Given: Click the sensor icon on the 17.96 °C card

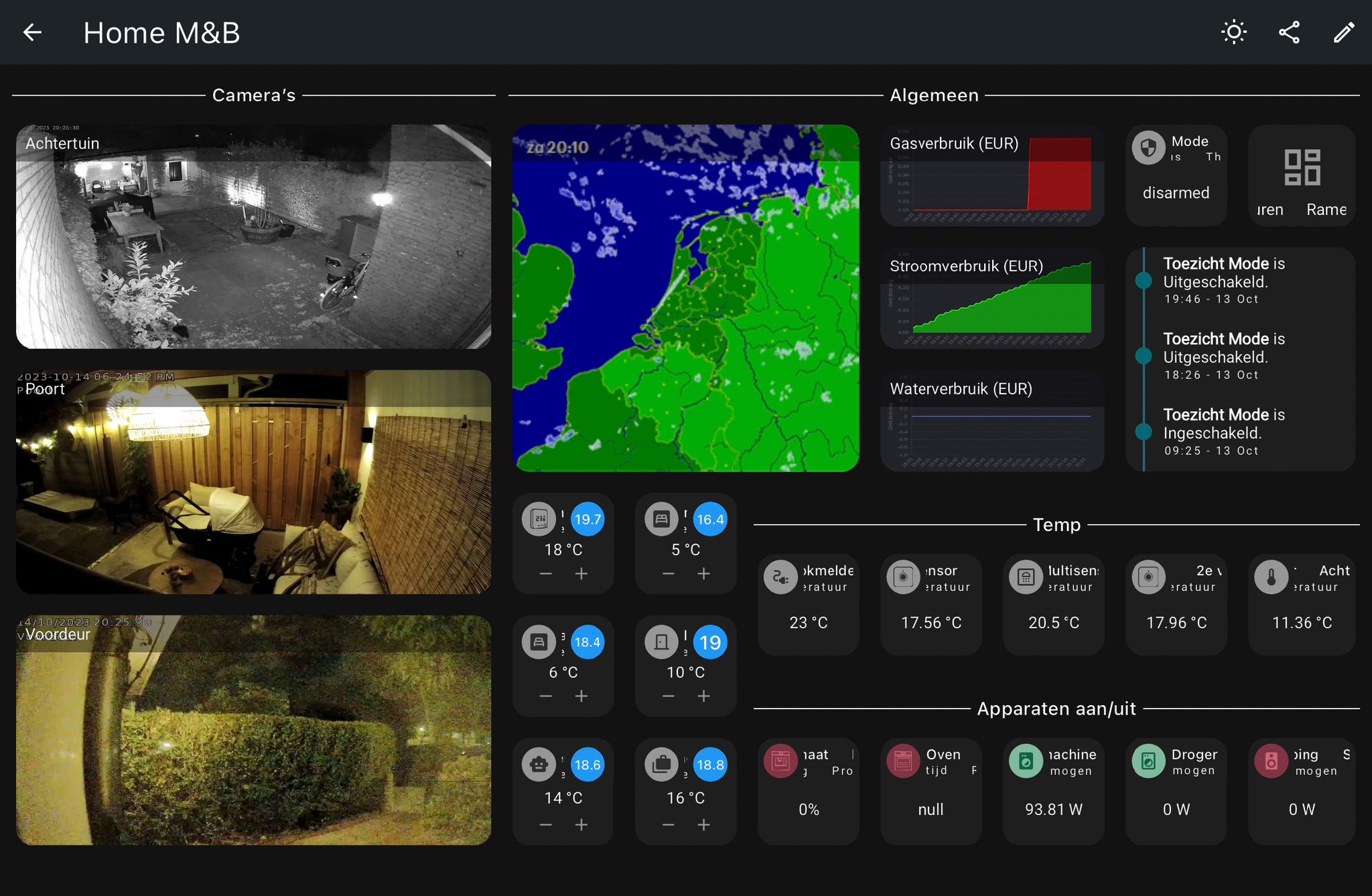Looking at the screenshot, I should tap(1148, 577).
